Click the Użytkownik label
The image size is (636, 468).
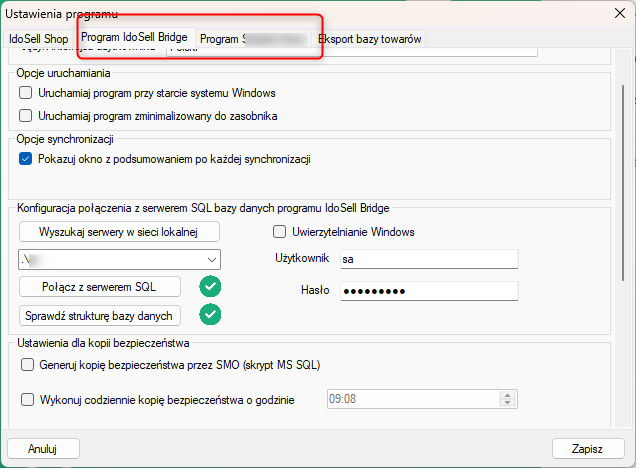(x=302, y=258)
